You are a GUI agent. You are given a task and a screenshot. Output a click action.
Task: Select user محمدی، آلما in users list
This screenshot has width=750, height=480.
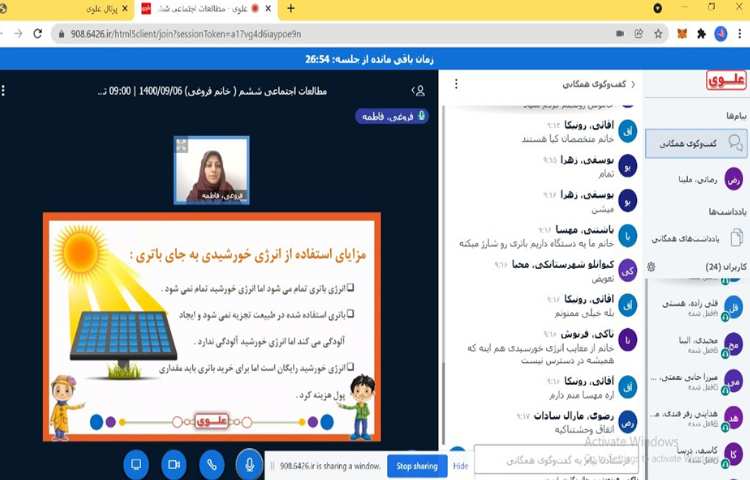(696, 345)
